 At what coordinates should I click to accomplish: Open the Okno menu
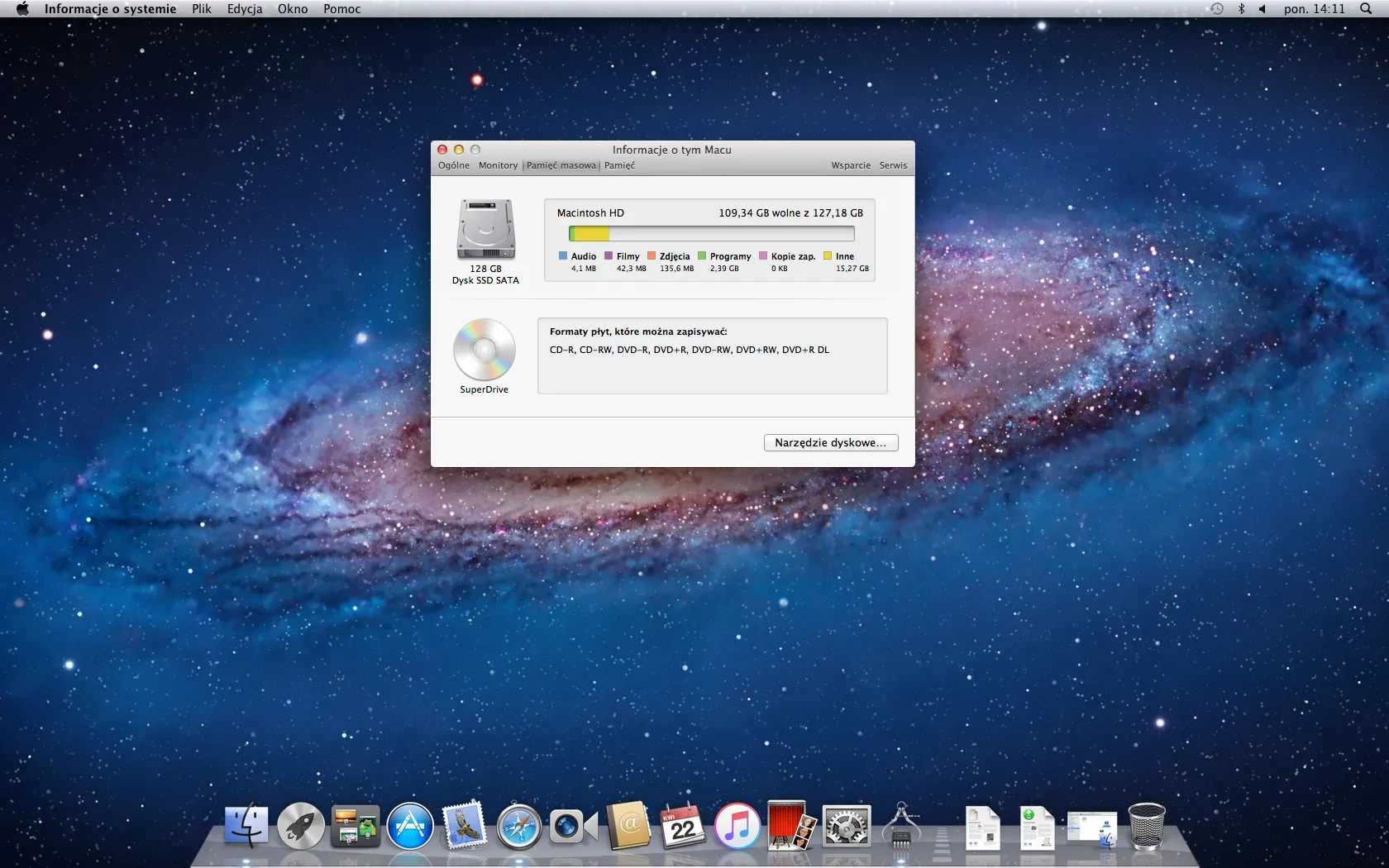click(293, 9)
